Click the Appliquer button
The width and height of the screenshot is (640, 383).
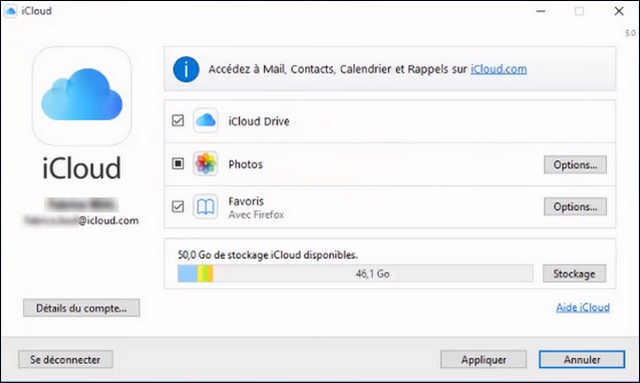point(483,360)
